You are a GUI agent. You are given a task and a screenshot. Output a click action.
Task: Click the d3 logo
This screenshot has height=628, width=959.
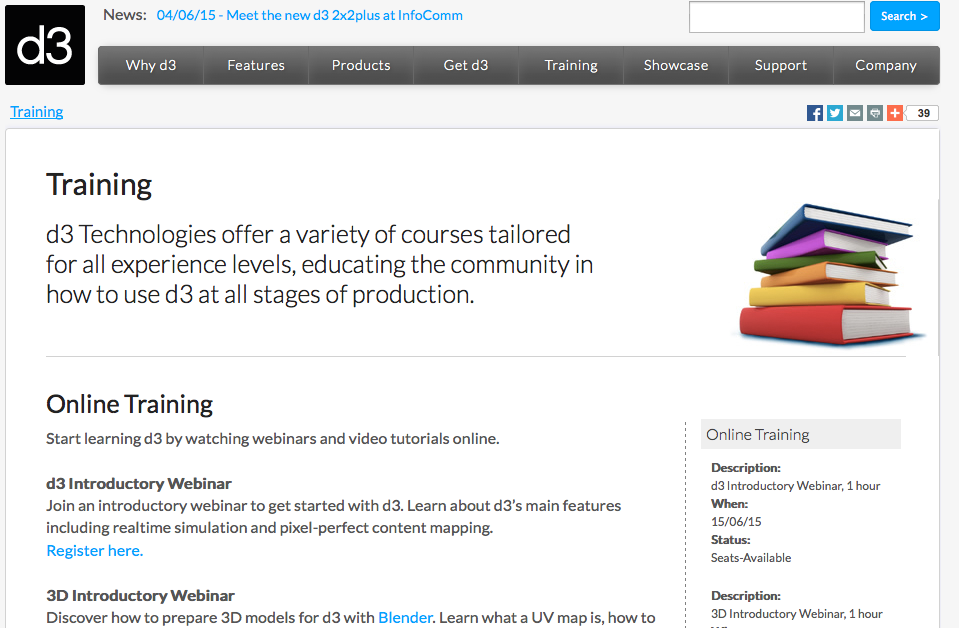tap(45, 45)
